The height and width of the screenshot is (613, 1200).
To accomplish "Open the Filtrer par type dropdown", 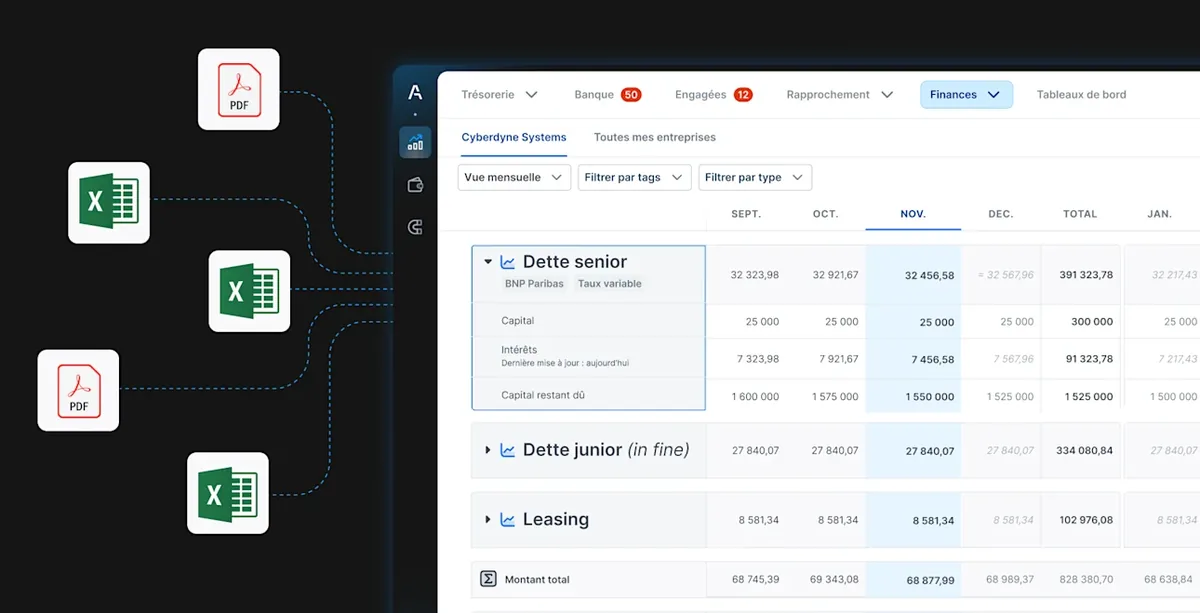I will [755, 177].
